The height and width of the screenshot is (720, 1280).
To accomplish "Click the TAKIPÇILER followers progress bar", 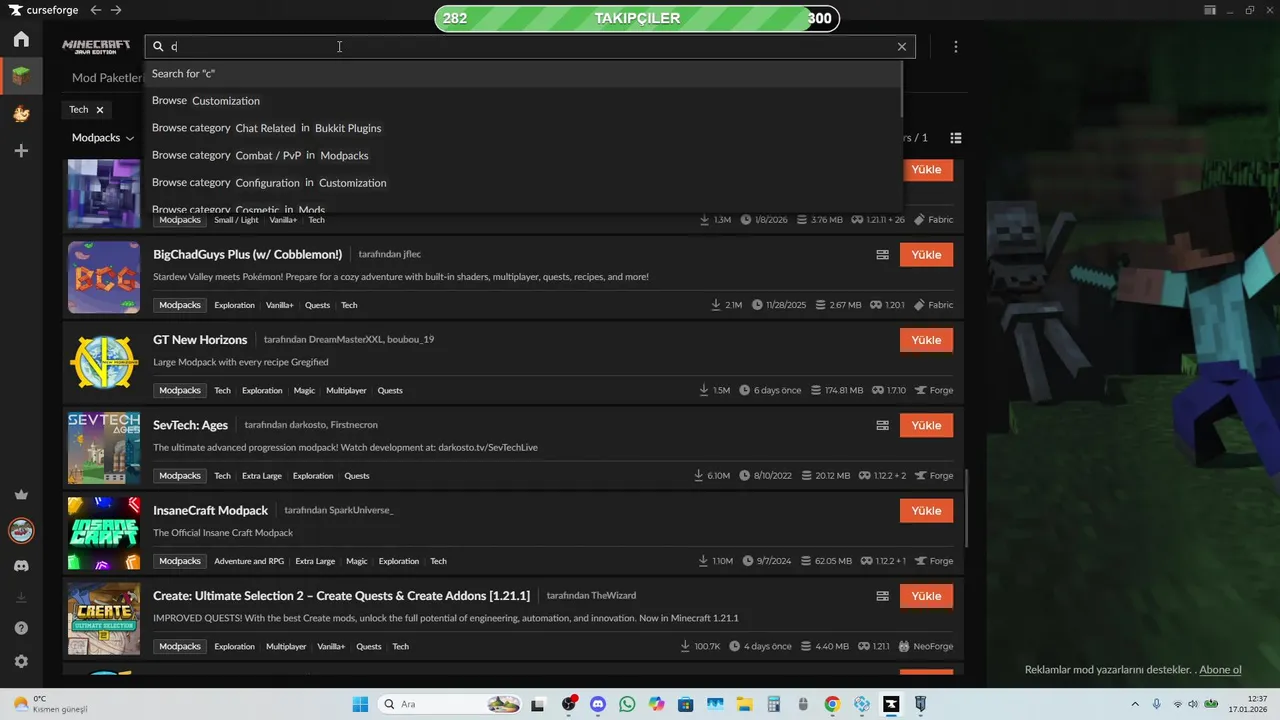I will point(637,18).
